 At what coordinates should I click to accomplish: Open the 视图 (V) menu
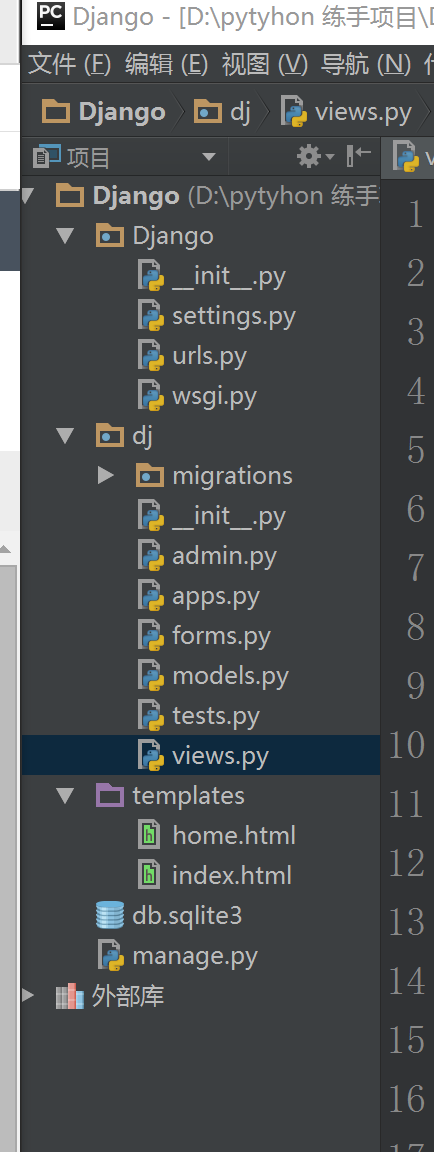[x=264, y=65]
